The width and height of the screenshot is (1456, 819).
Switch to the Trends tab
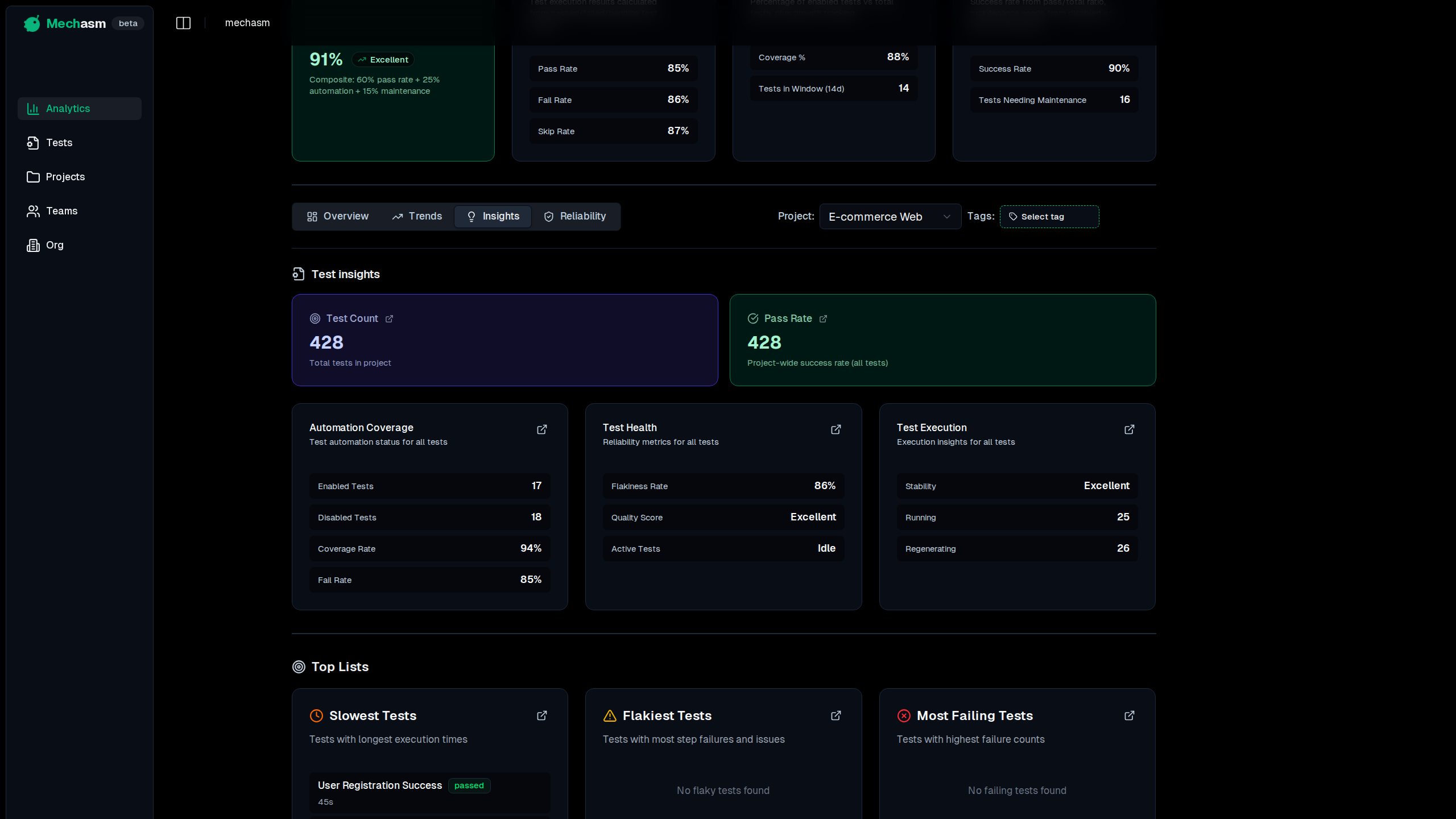[x=417, y=217]
